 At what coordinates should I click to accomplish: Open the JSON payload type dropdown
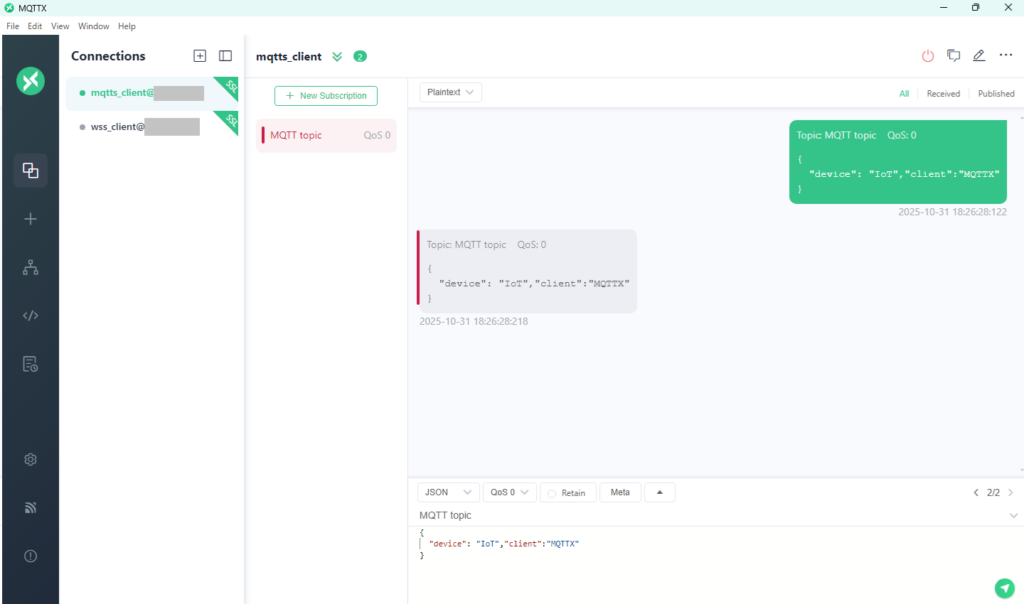[x=447, y=493]
